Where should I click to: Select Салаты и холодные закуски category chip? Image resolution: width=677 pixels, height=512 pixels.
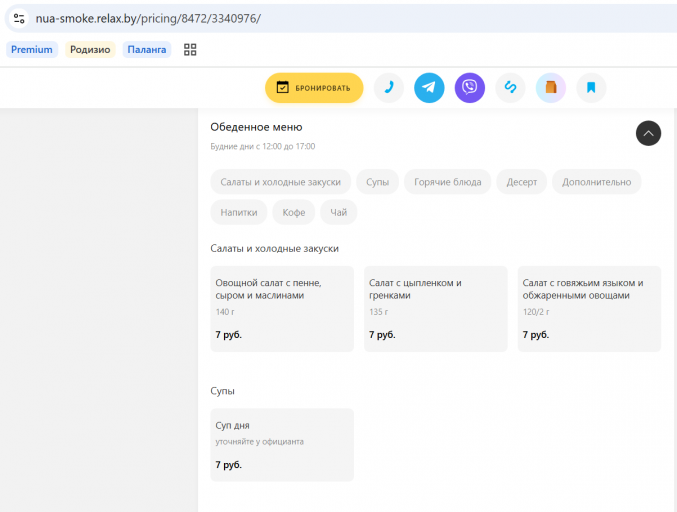pos(281,182)
